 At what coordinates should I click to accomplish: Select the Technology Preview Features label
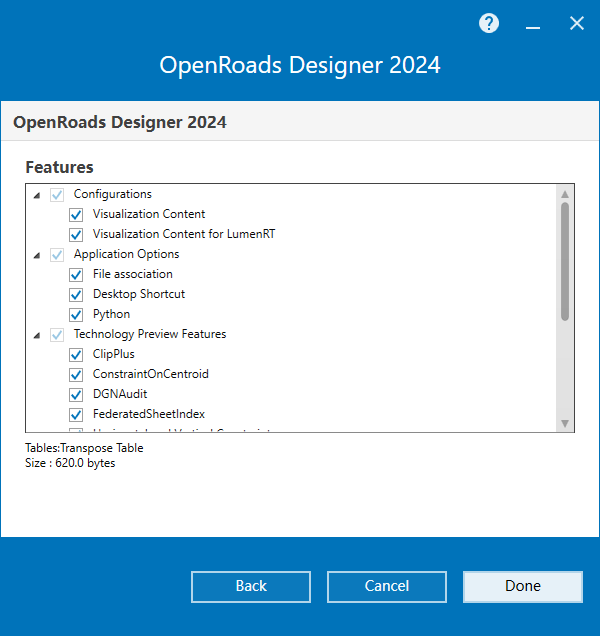click(x=150, y=334)
